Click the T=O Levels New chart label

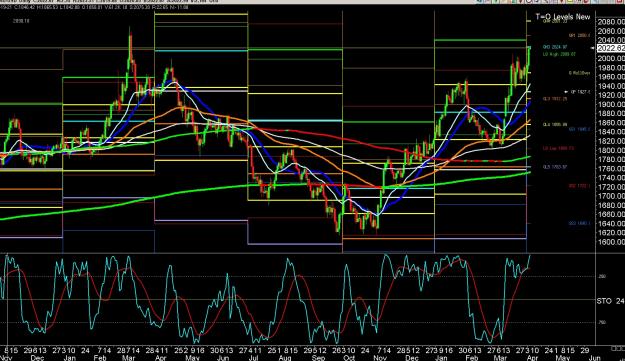[562, 17]
